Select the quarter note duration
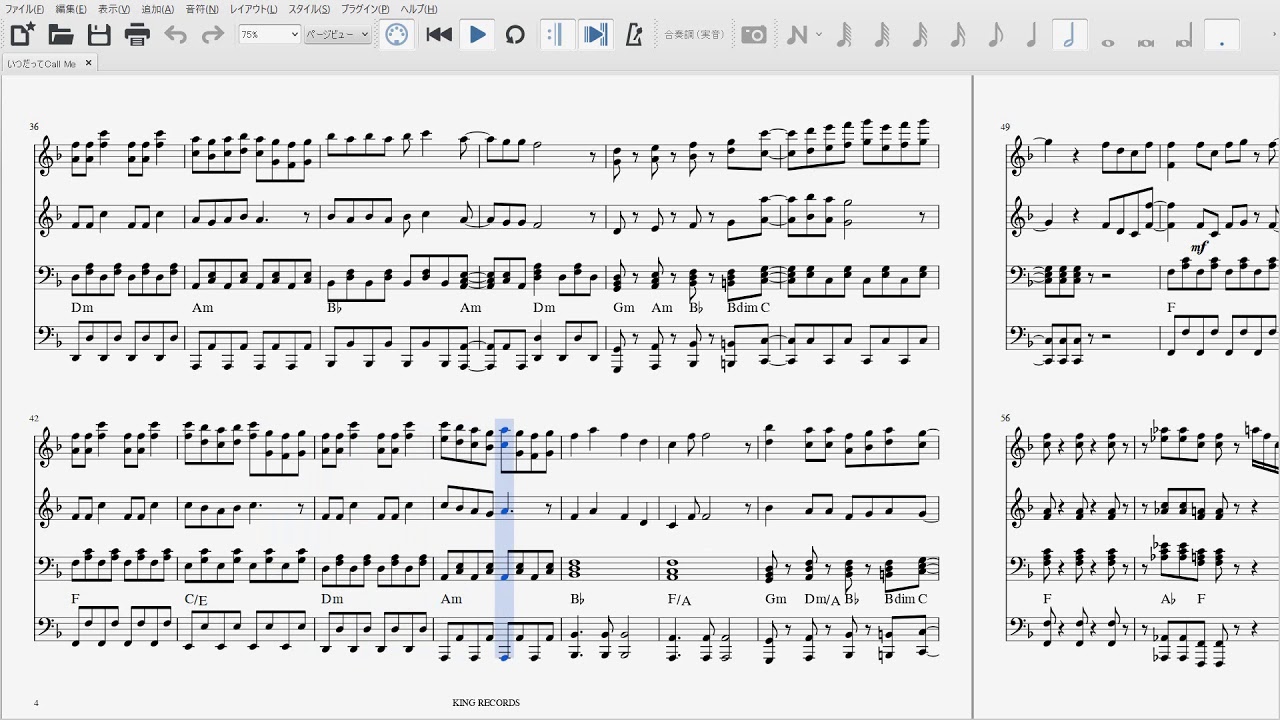The height and width of the screenshot is (720, 1280). (x=1032, y=35)
